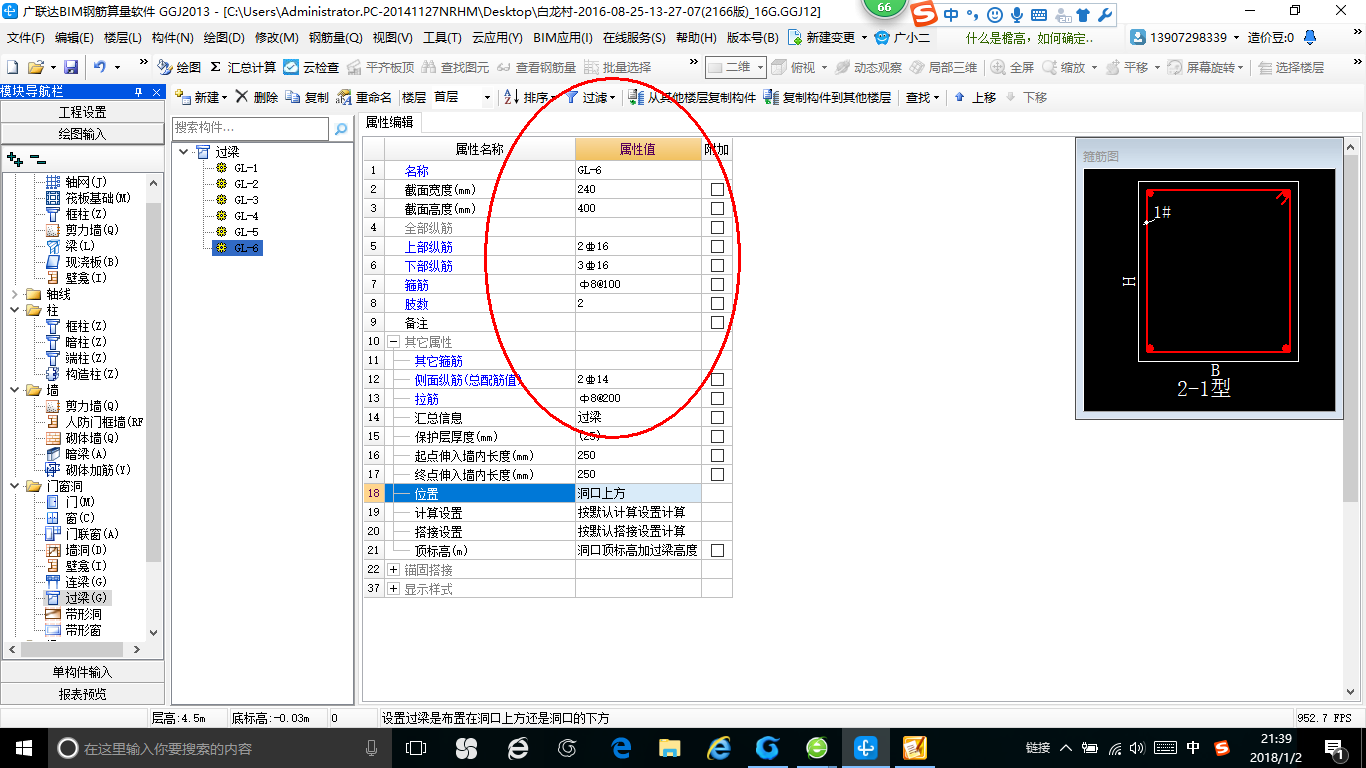Screen dimensions: 1366x768
Task: Collapse 其它属性 group in property table
Action: pyautogui.click(x=393, y=342)
